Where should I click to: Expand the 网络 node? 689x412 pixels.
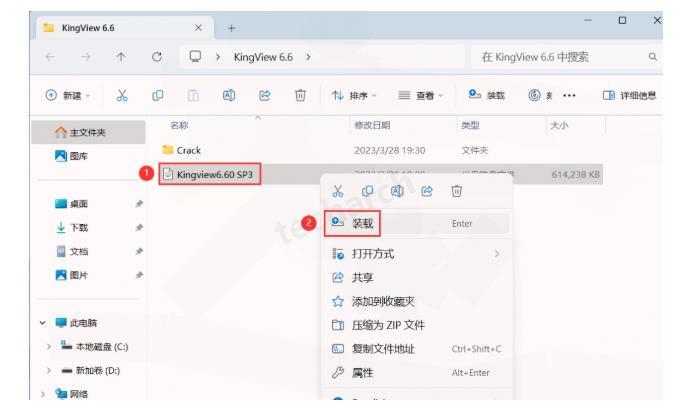pyautogui.click(x=43, y=394)
